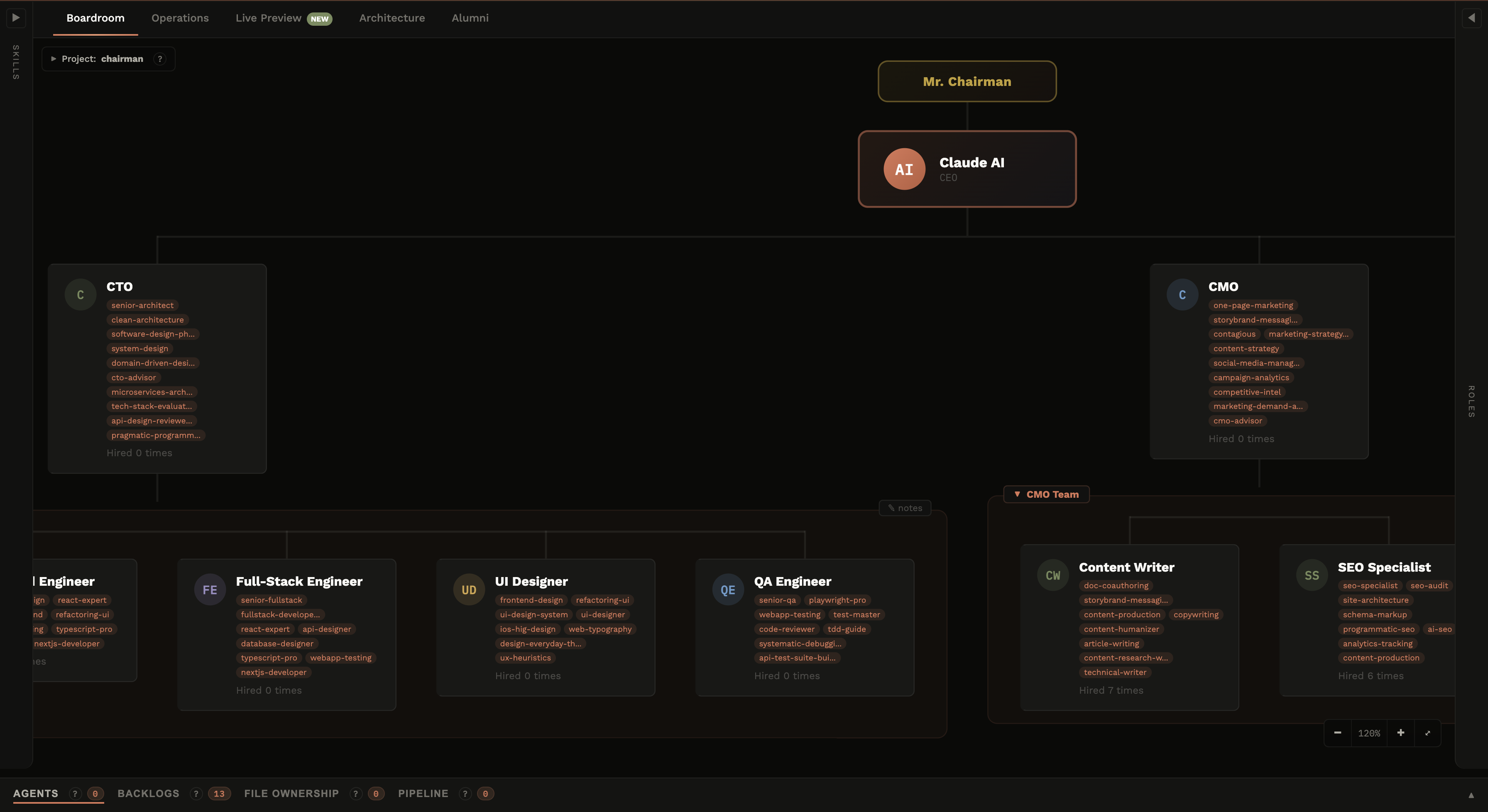Expand the Project: chairman disclosure triangle
Viewport: 1488px width, 812px height.
54,59
